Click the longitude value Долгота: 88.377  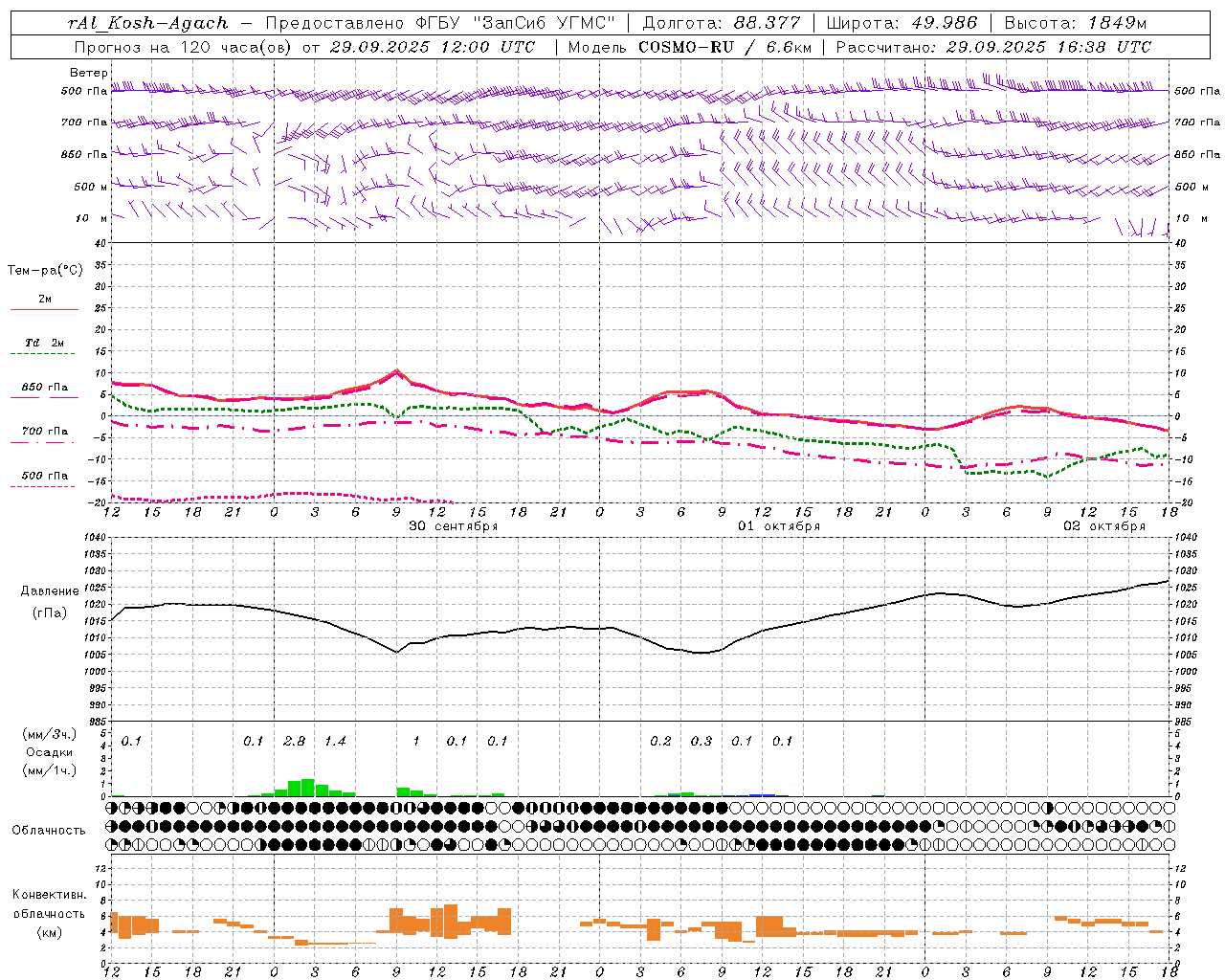pyautogui.click(x=722, y=23)
